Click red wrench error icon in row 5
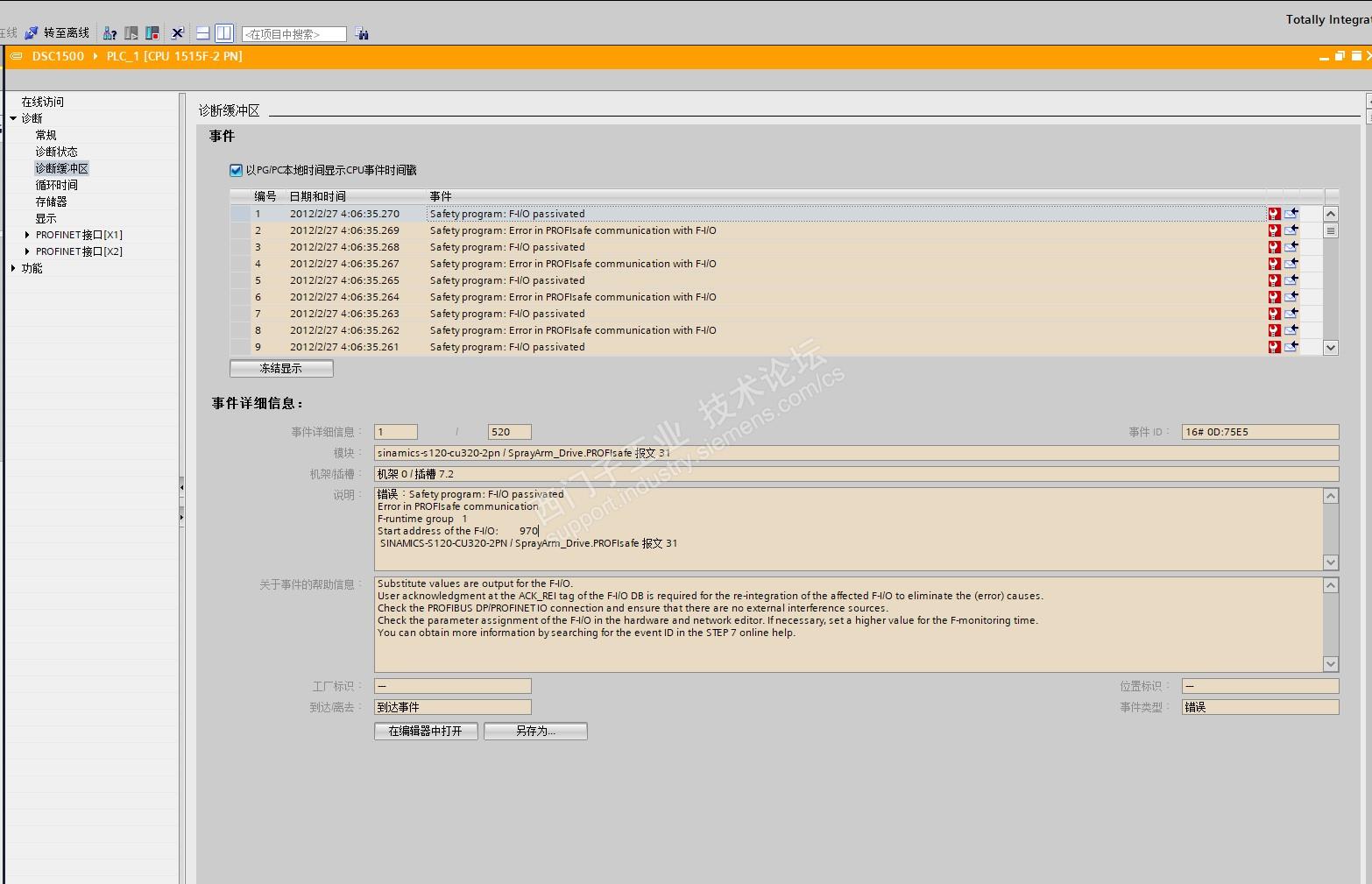1372x884 pixels. [1274, 280]
